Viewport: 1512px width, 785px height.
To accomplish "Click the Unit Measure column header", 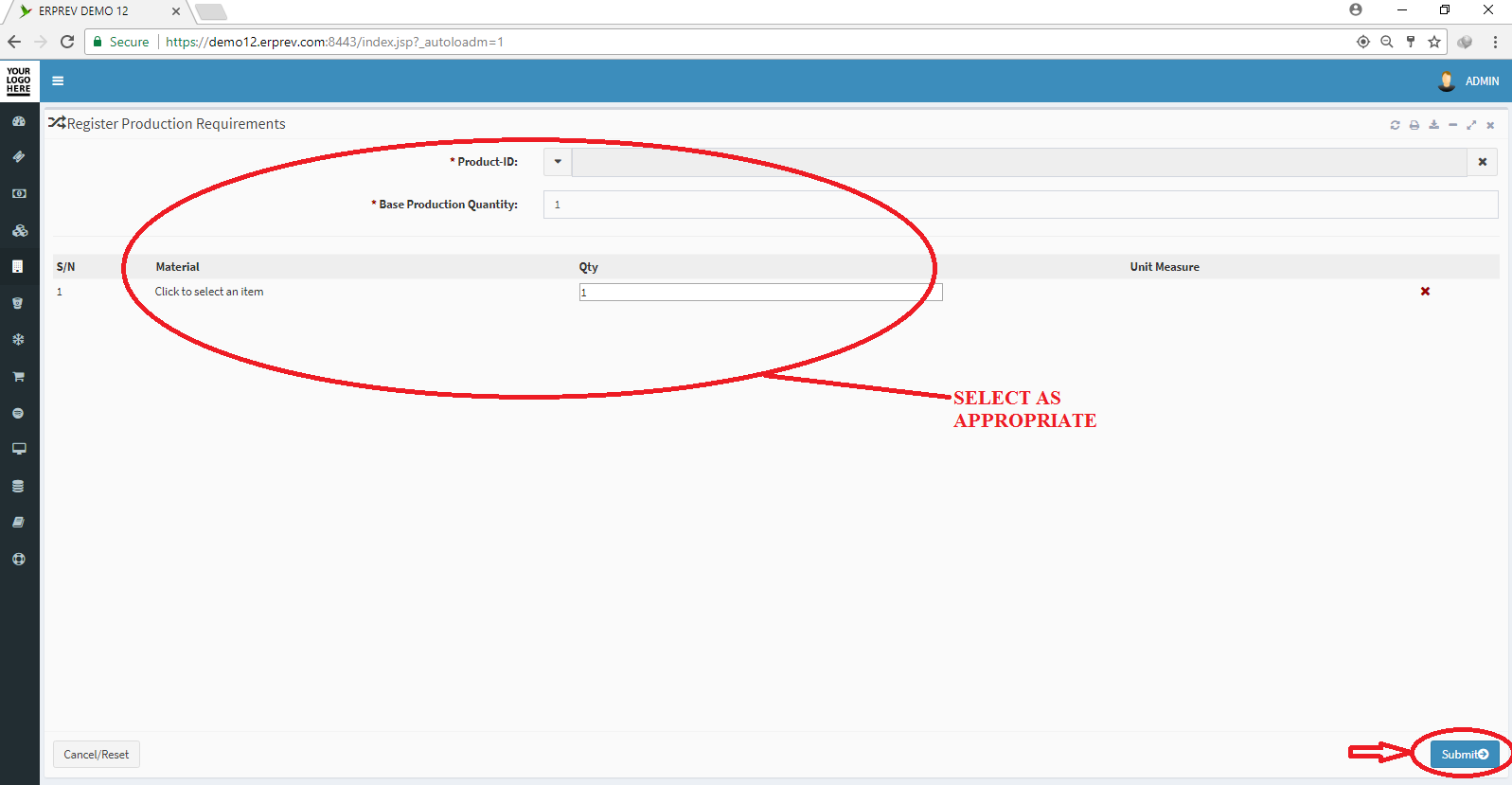I will point(1165,267).
